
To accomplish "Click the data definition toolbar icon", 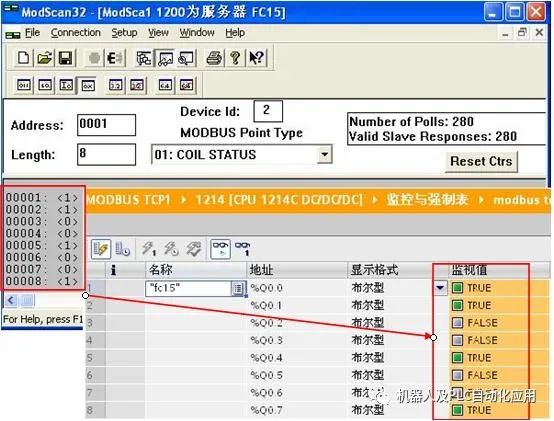I will pyautogui.click(x=144, y=58).
